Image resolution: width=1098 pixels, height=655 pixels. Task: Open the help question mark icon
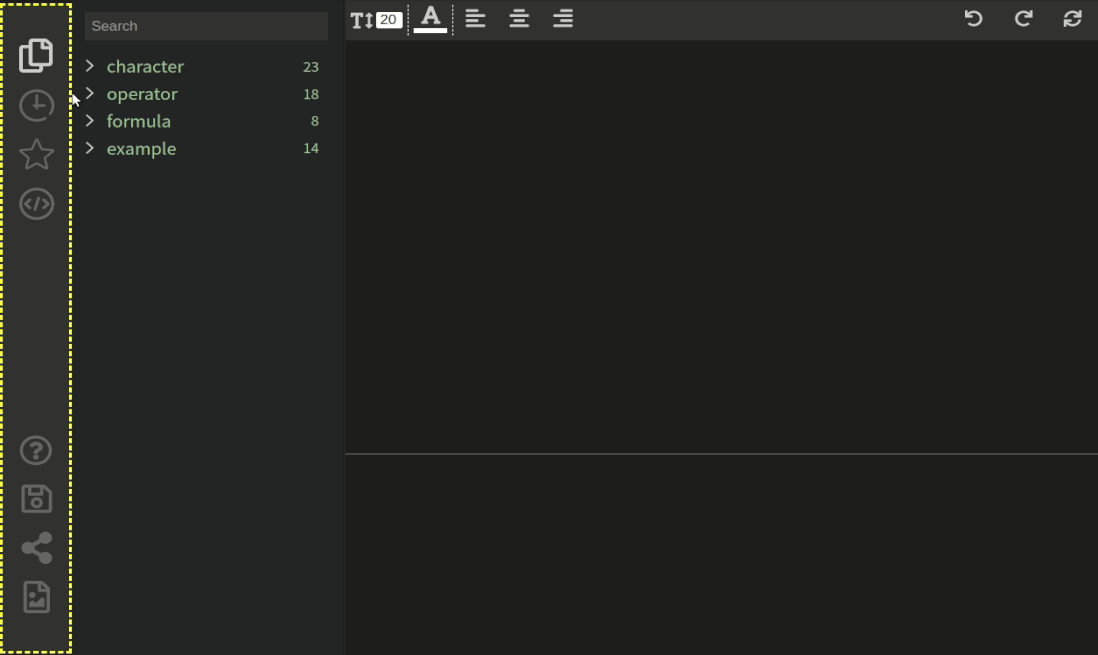36,451
